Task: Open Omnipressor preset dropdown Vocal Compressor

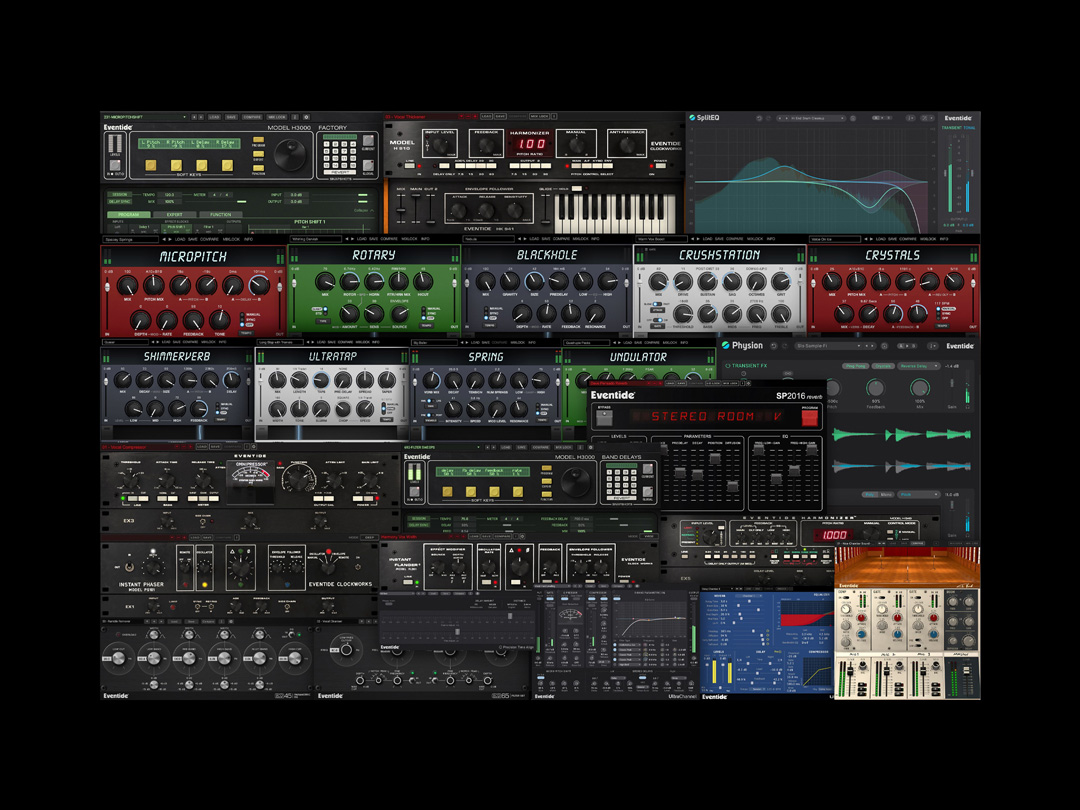Action: click(139, 447)
